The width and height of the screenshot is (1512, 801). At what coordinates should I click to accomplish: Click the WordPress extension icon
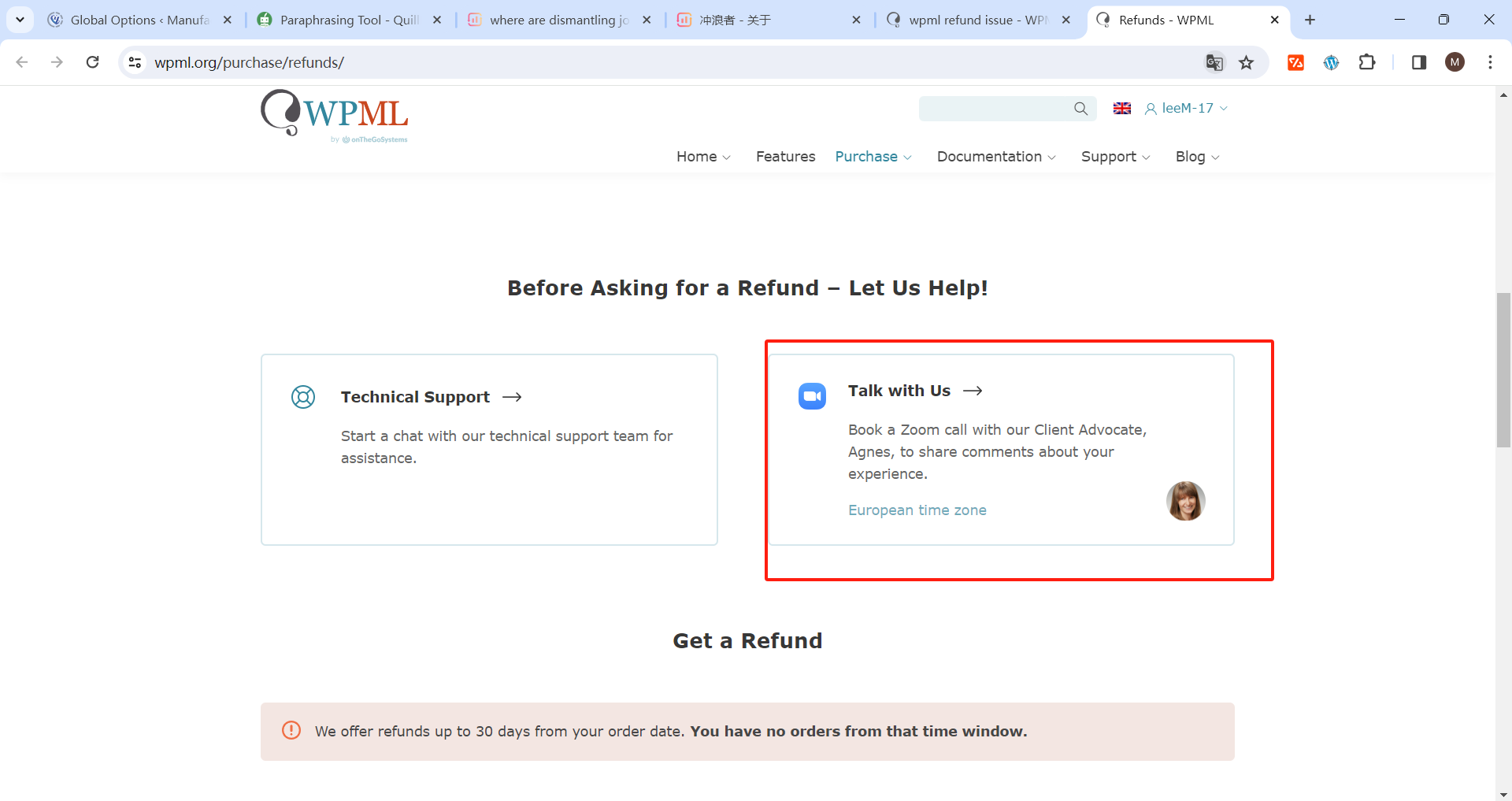click(x=1331, y=62)
